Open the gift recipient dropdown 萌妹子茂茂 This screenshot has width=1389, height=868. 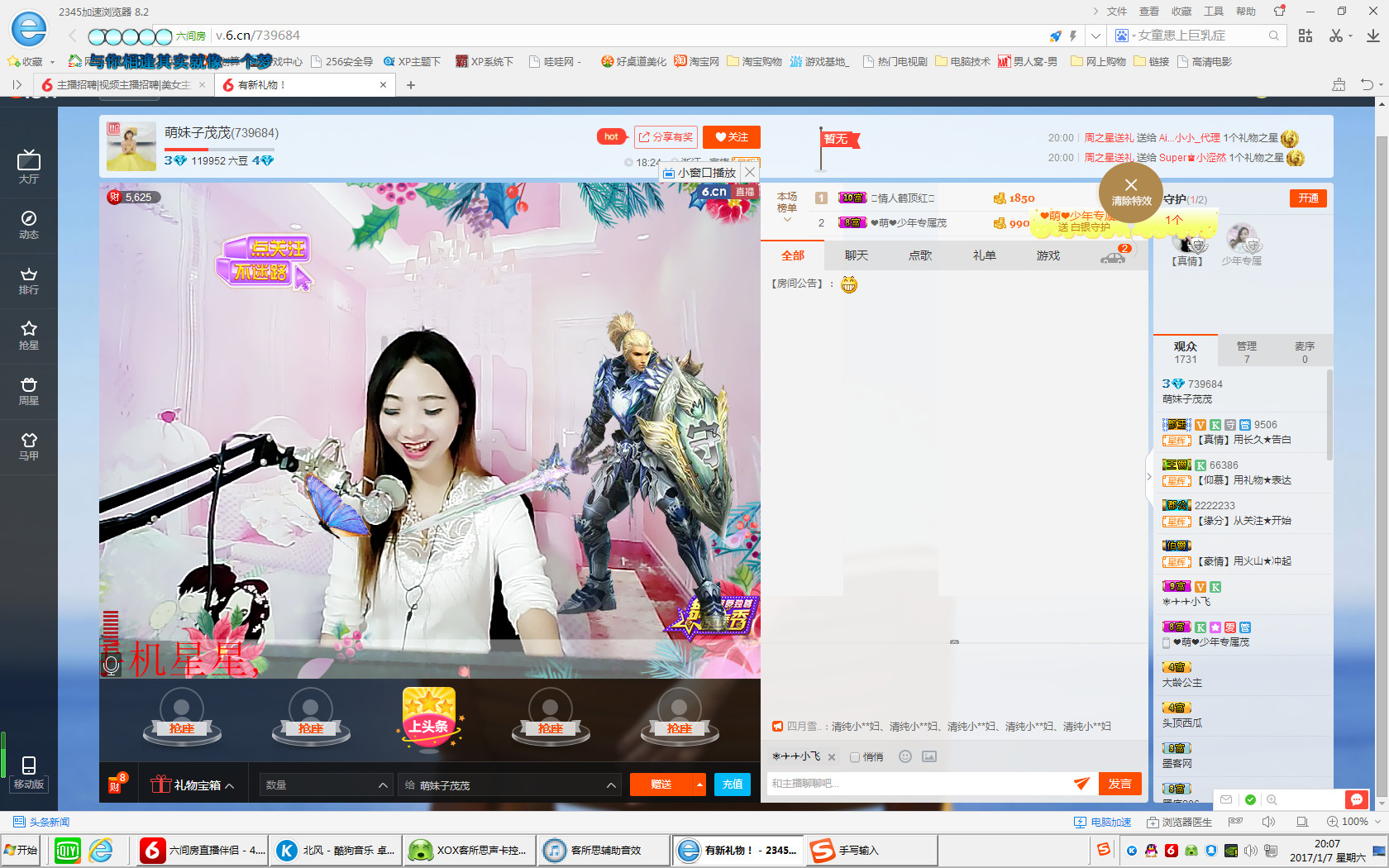(x=509, y=785)
